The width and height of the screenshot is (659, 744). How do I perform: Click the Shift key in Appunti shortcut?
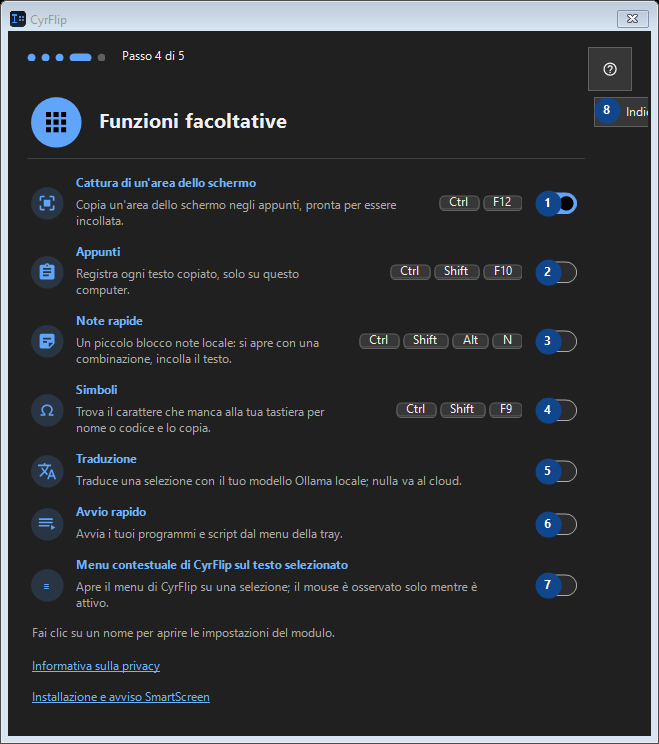(x=456, y=271)
